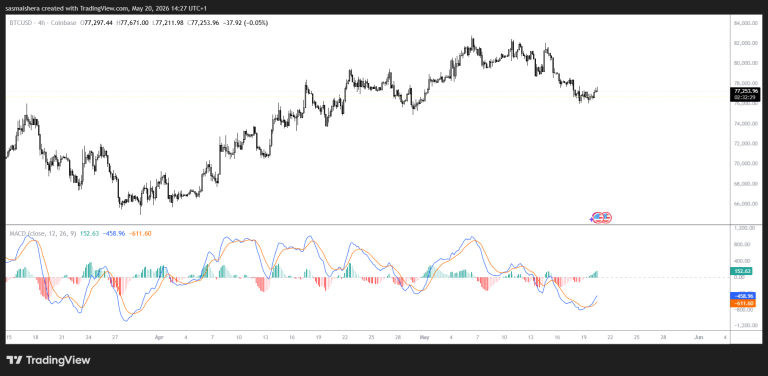Click the blue −458.96 value in MACD legend
This screenshot has width=768, height=376.
pyautogui.click(x=114, y=234)
